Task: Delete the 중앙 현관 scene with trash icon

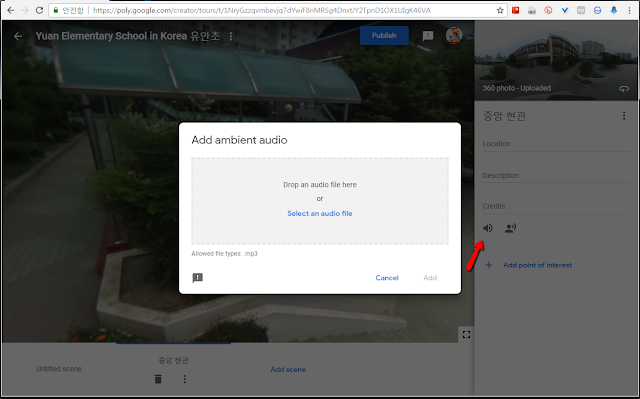Action: point(158,379)
